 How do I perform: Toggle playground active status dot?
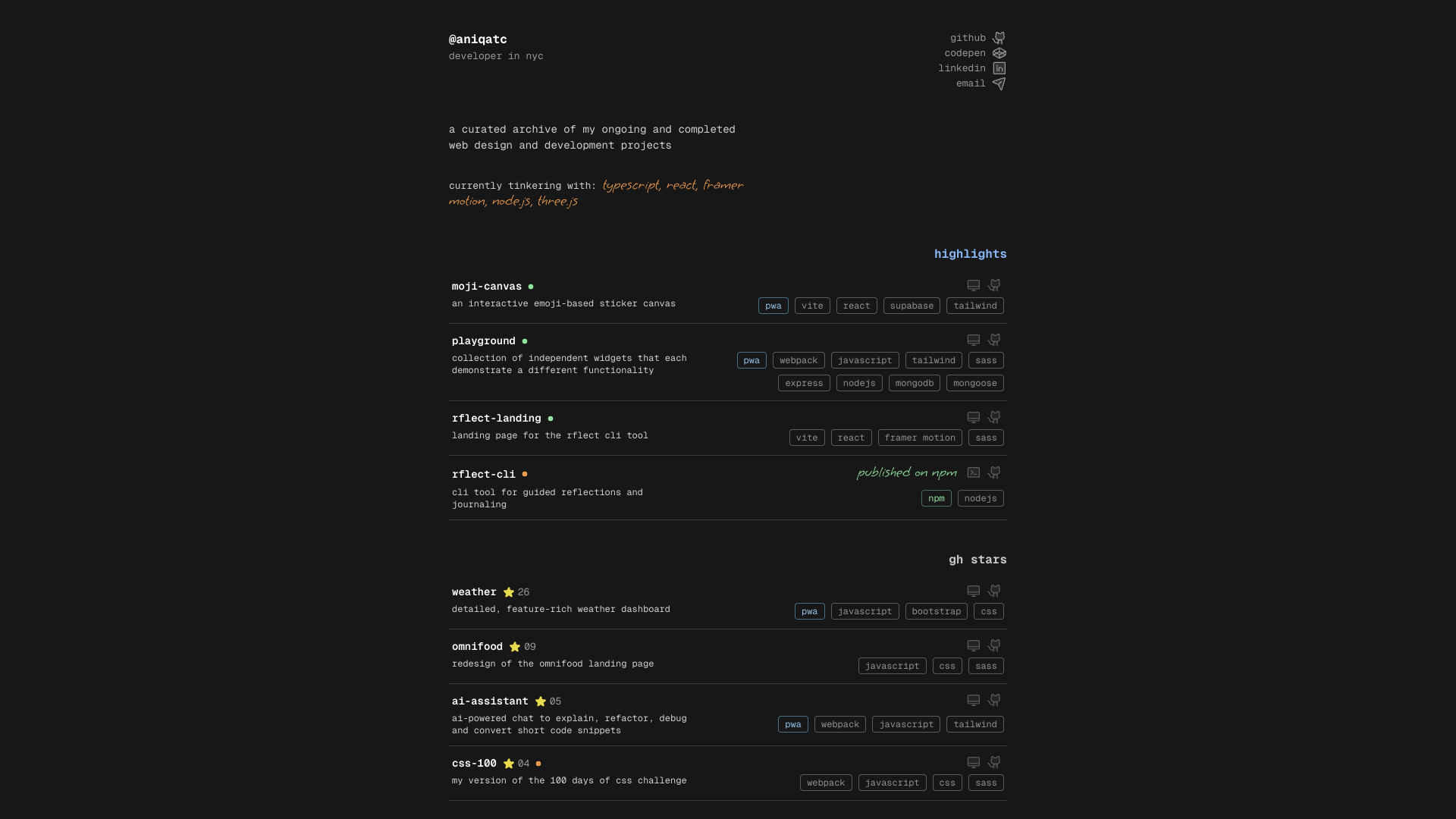pos(524,341)
